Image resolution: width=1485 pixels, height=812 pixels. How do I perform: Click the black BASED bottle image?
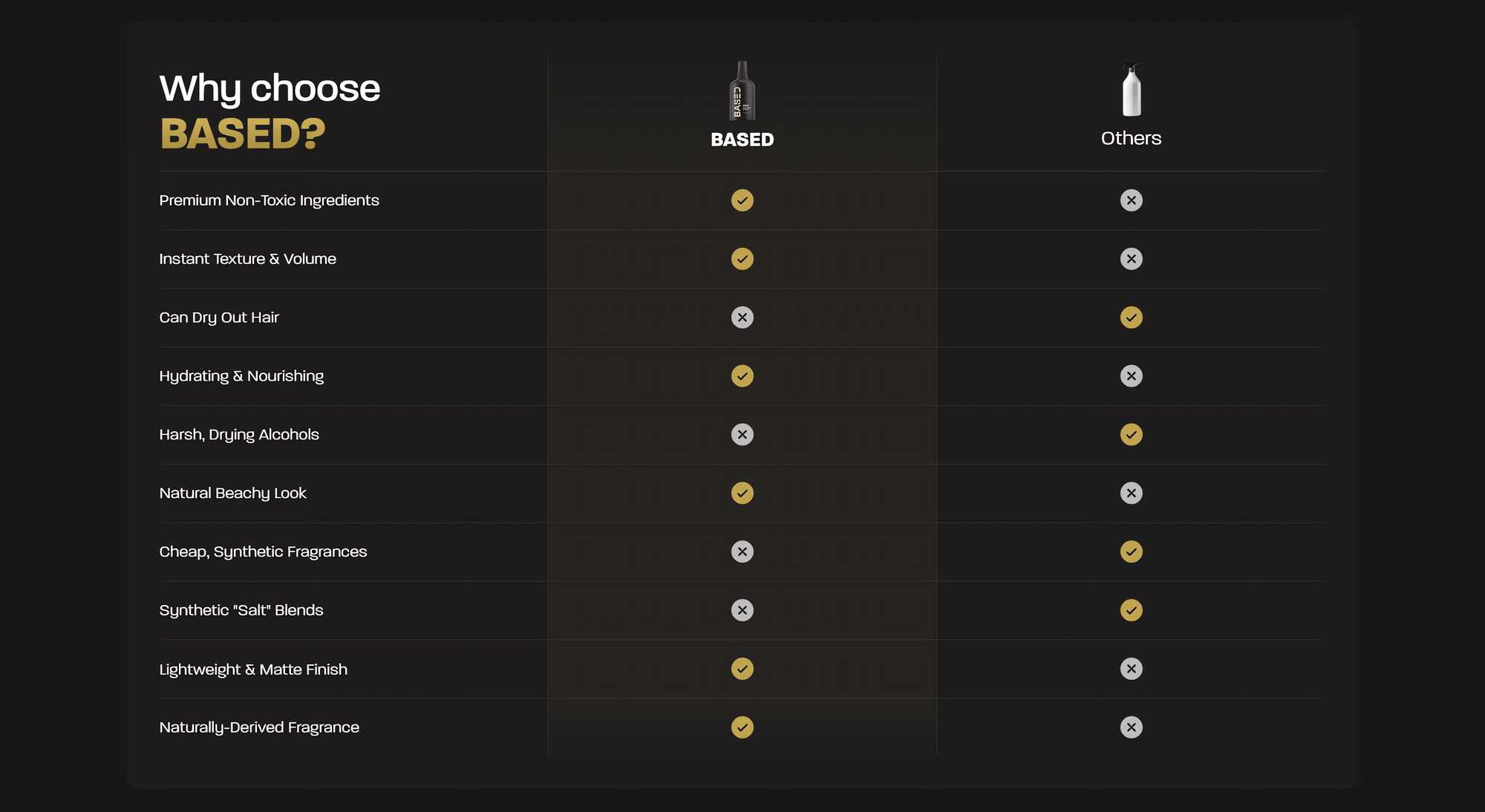coord(742,91)
